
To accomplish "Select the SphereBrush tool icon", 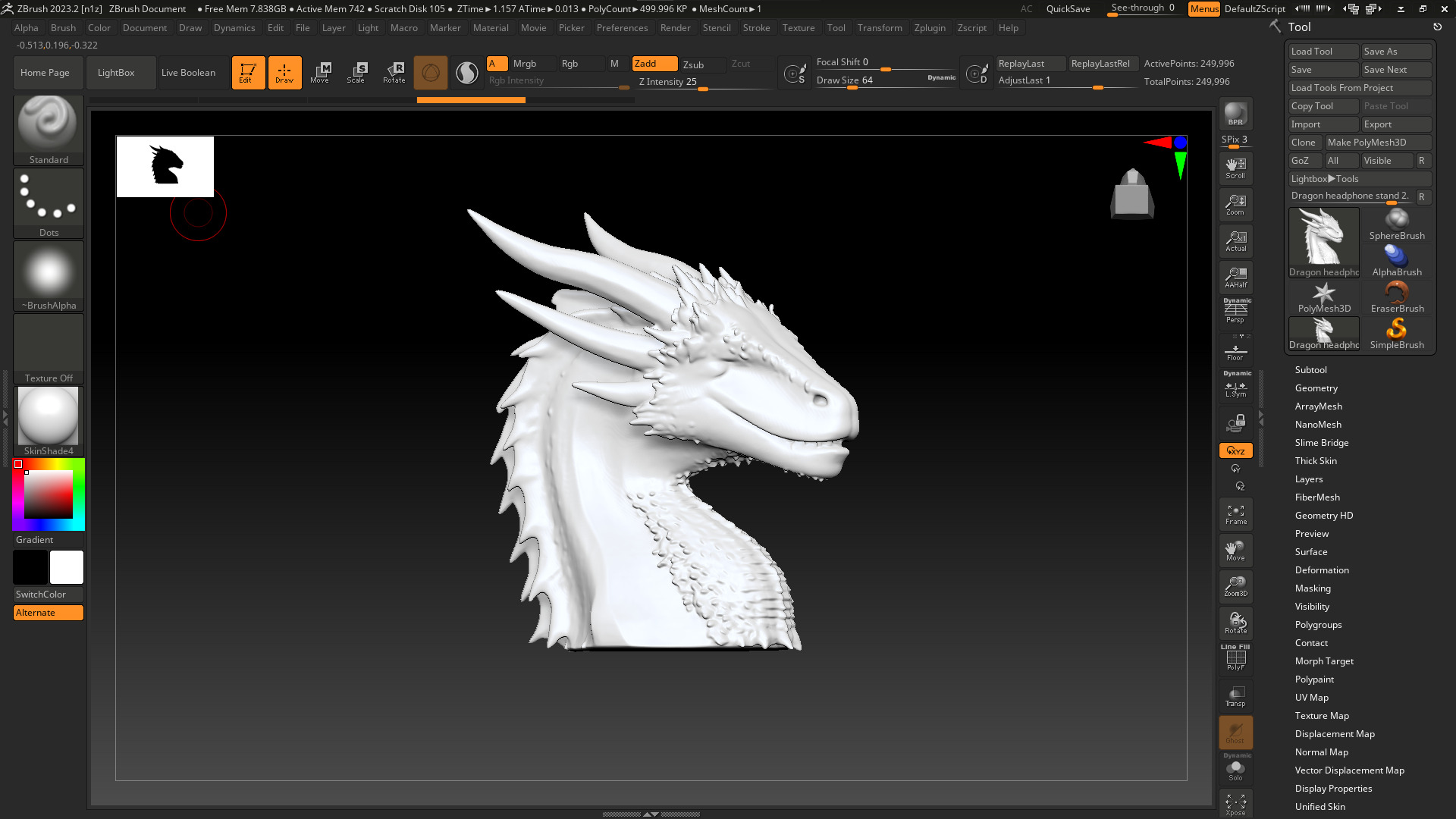I will tap(1397, 225).
